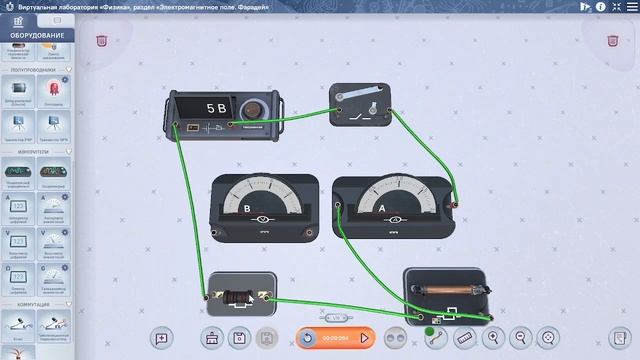The width and height of the screenshot is (640, 360).
Task: Click the voltmeter's right terminal
Action: coord(309,232)
